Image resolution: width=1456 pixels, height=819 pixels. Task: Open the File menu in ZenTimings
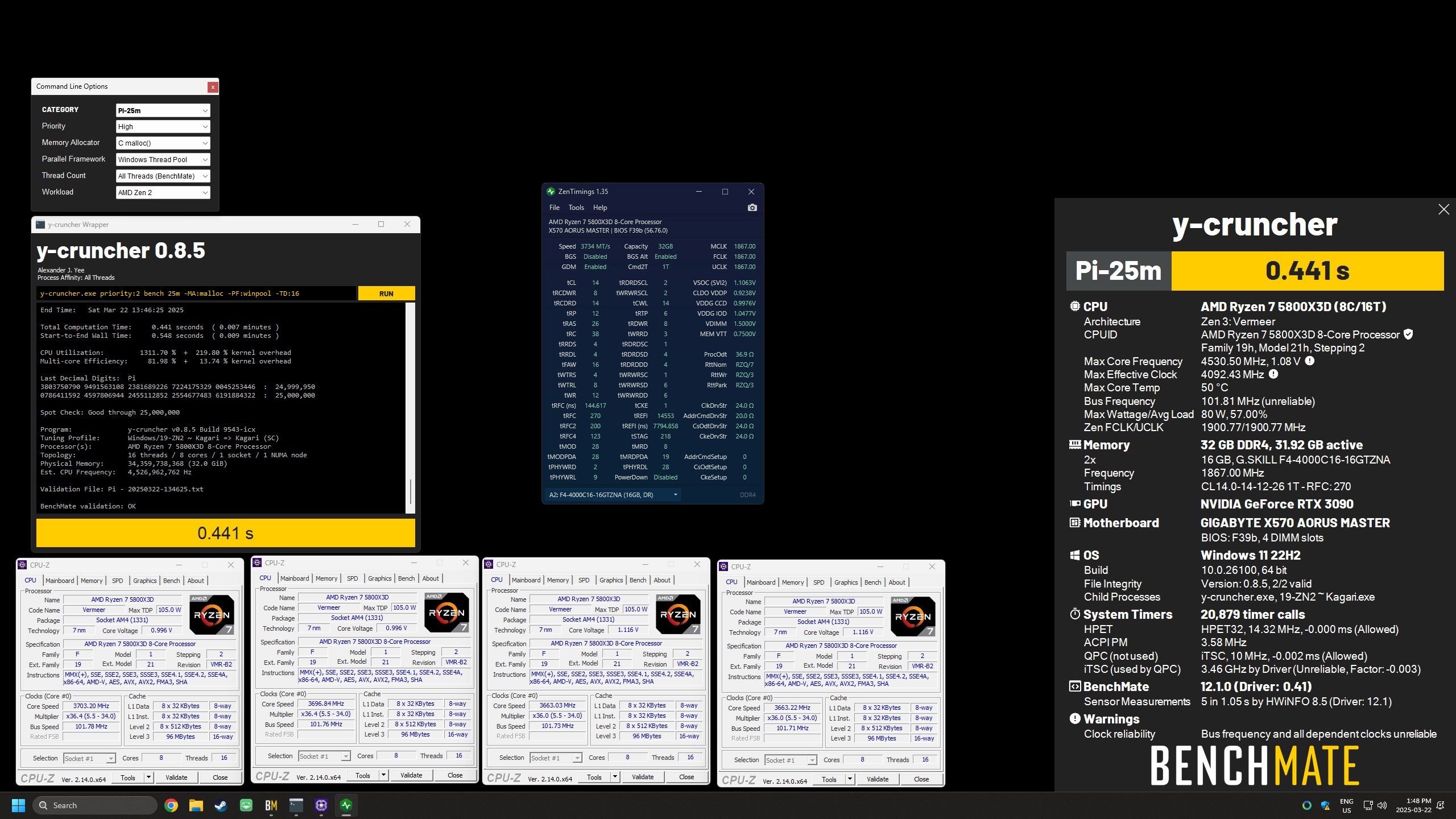[x=555, y=208]
